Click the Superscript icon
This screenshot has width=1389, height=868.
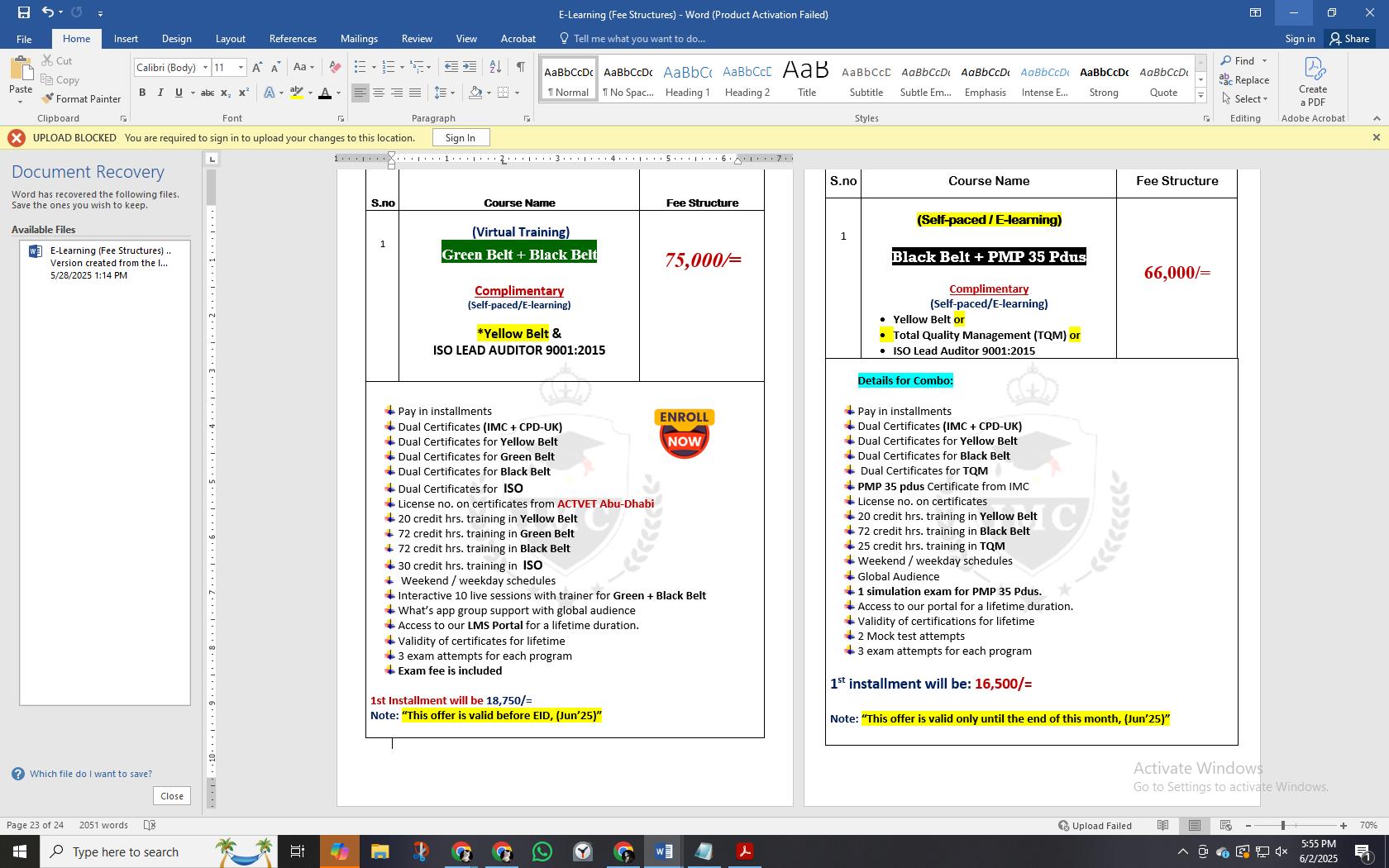(244, 93)
